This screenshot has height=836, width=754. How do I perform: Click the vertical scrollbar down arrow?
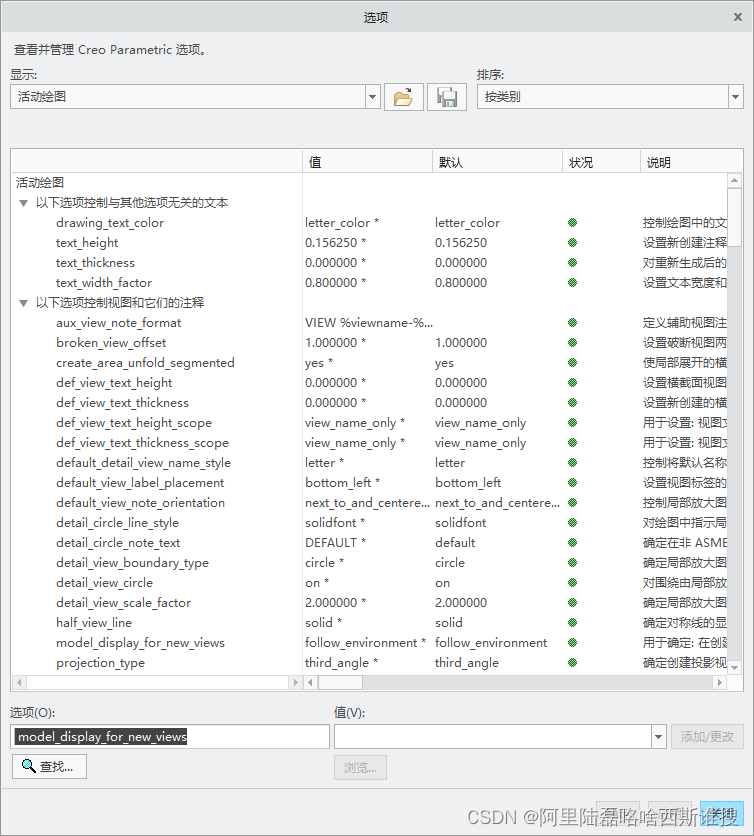735,666
